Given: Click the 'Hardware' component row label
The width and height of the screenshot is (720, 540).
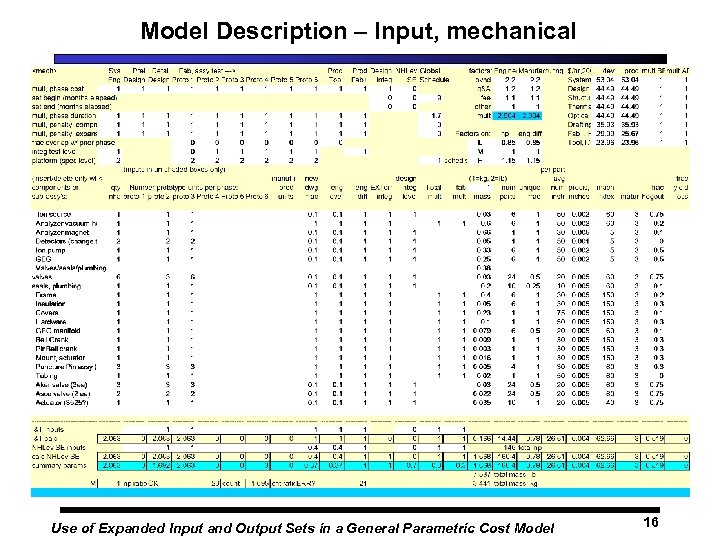Looking at the screenshot, I should 51,321.
